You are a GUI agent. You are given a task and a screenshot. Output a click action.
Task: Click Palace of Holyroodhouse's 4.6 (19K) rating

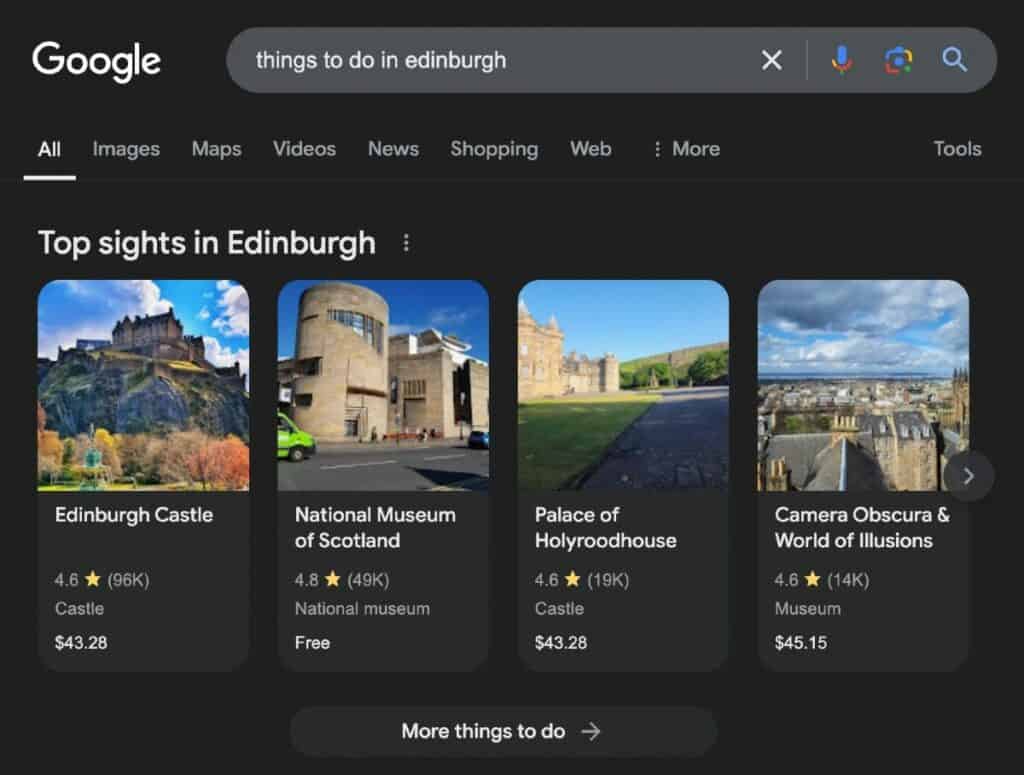point(582,580)
